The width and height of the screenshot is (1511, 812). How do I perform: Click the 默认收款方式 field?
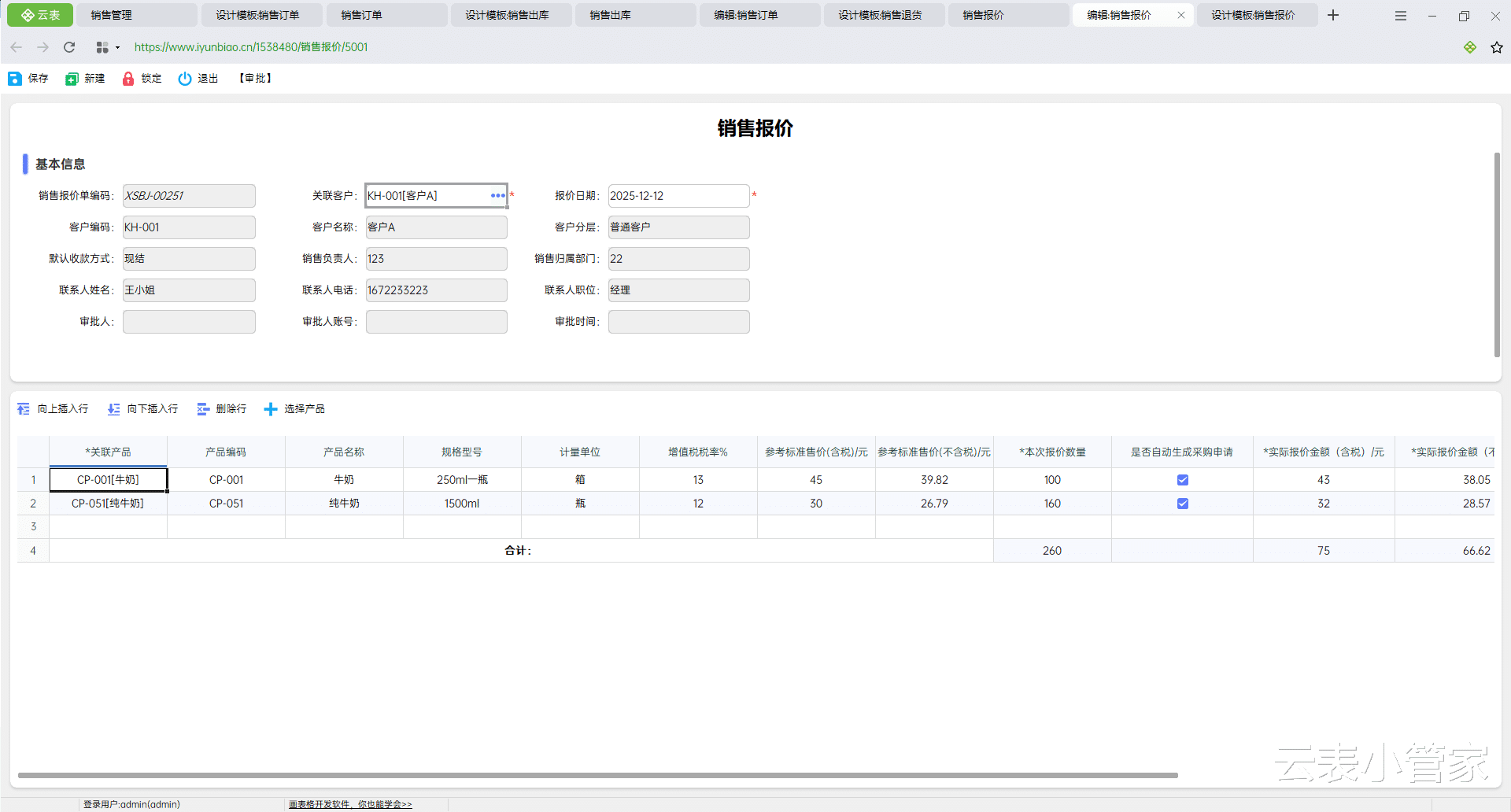click(x=189, y=259)
